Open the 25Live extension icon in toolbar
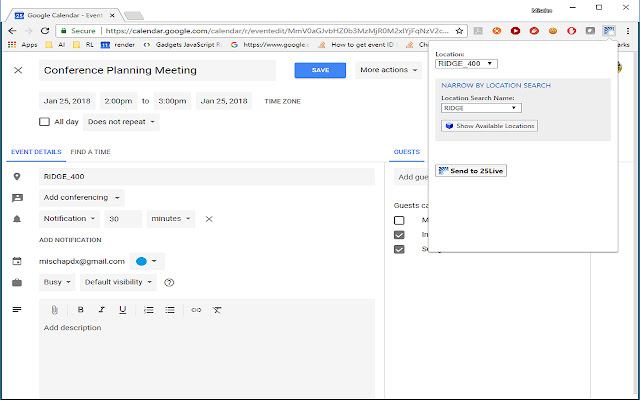Image resolution: width=640 pixels, height=400 pixels. (x=609, y=31)
